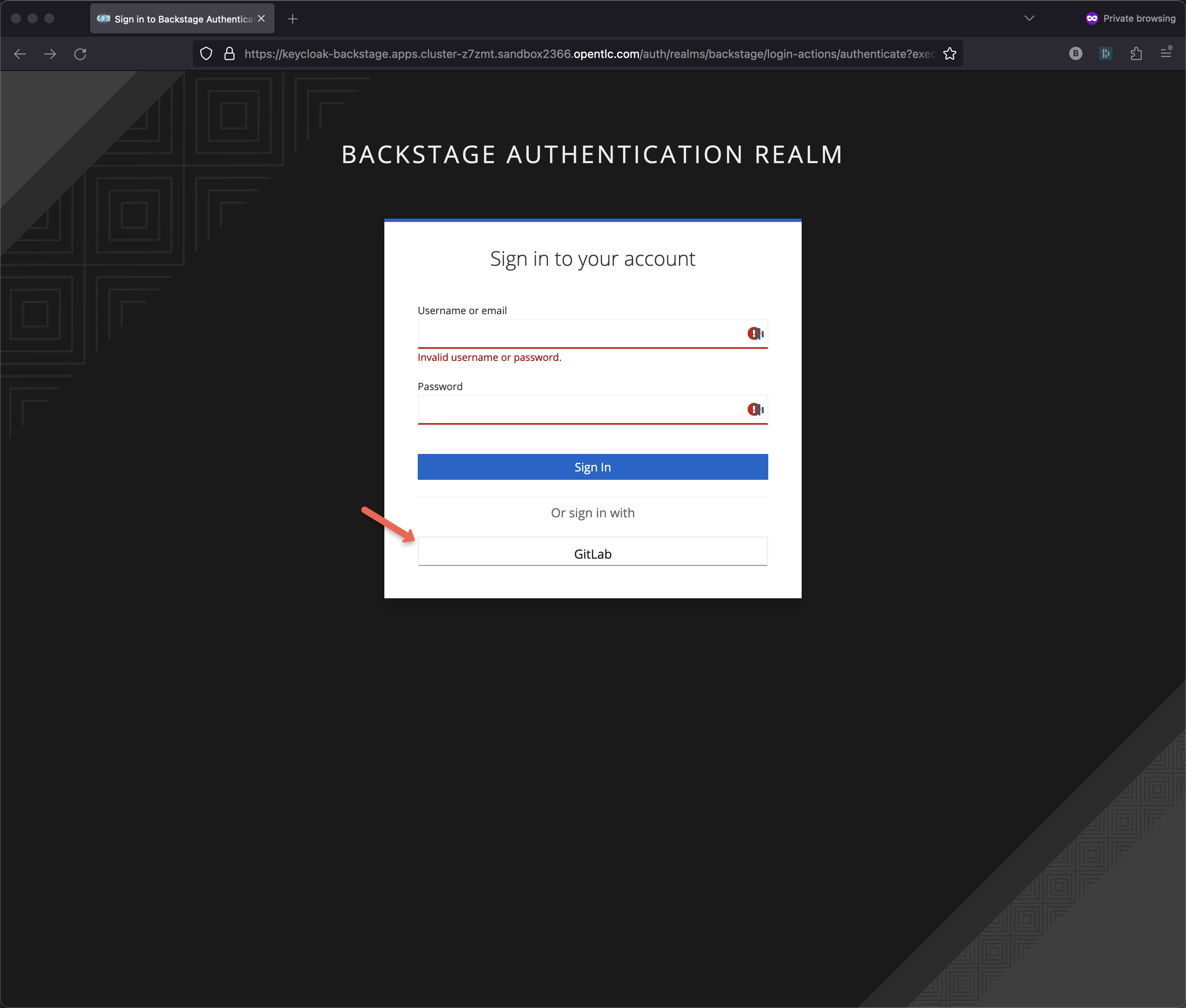The image size is (1186, 1008).
Task: Reload the current page
Action: [x=80, y=54]
